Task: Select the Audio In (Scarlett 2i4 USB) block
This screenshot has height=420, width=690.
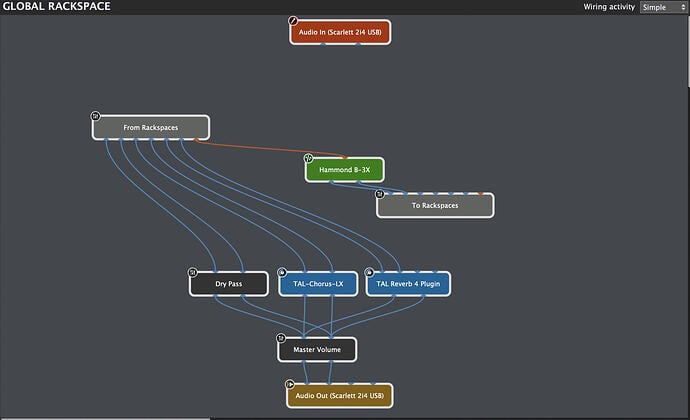Action: [340, 32]
